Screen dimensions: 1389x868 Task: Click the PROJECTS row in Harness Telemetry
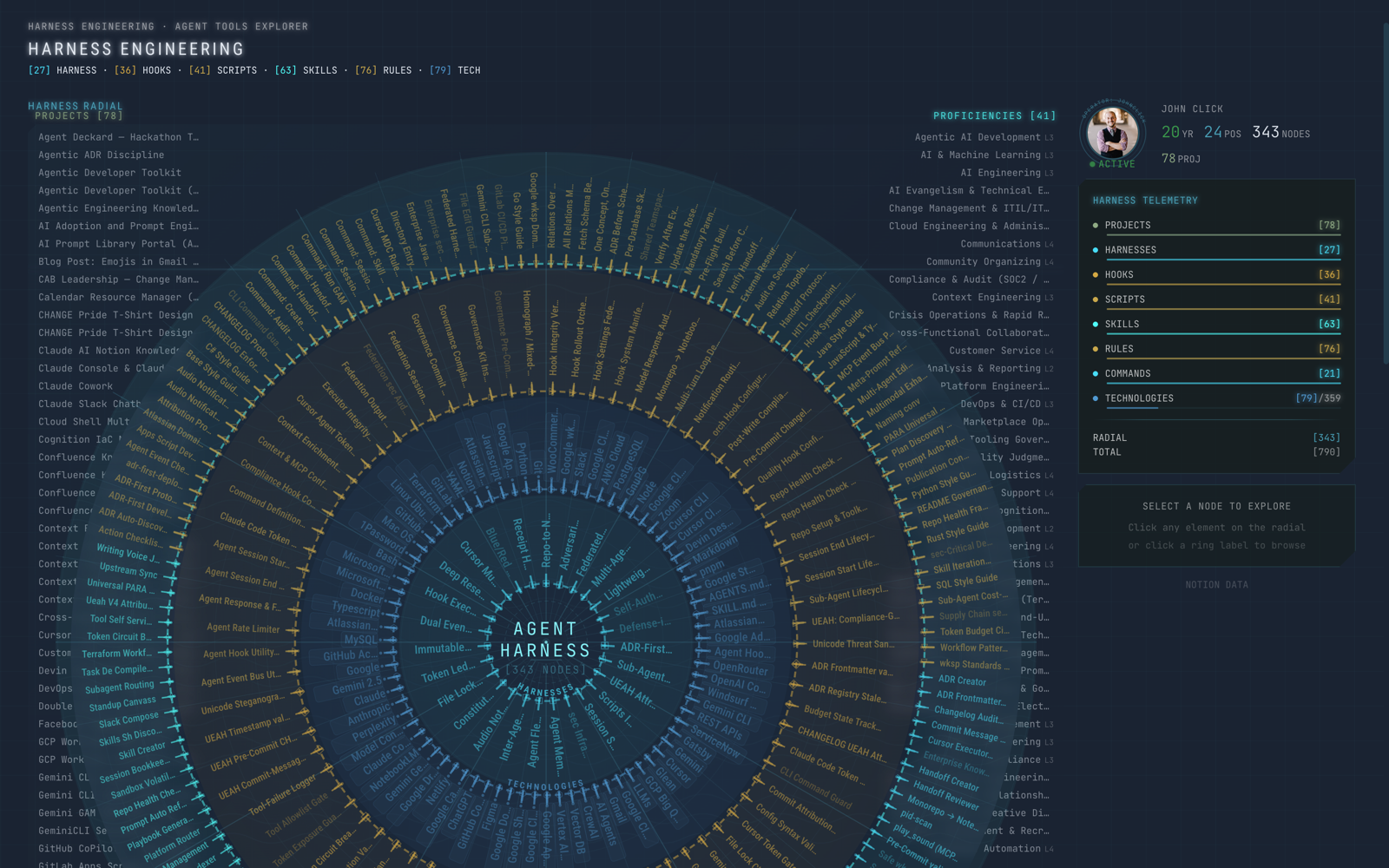click(x=1216, y=226)
